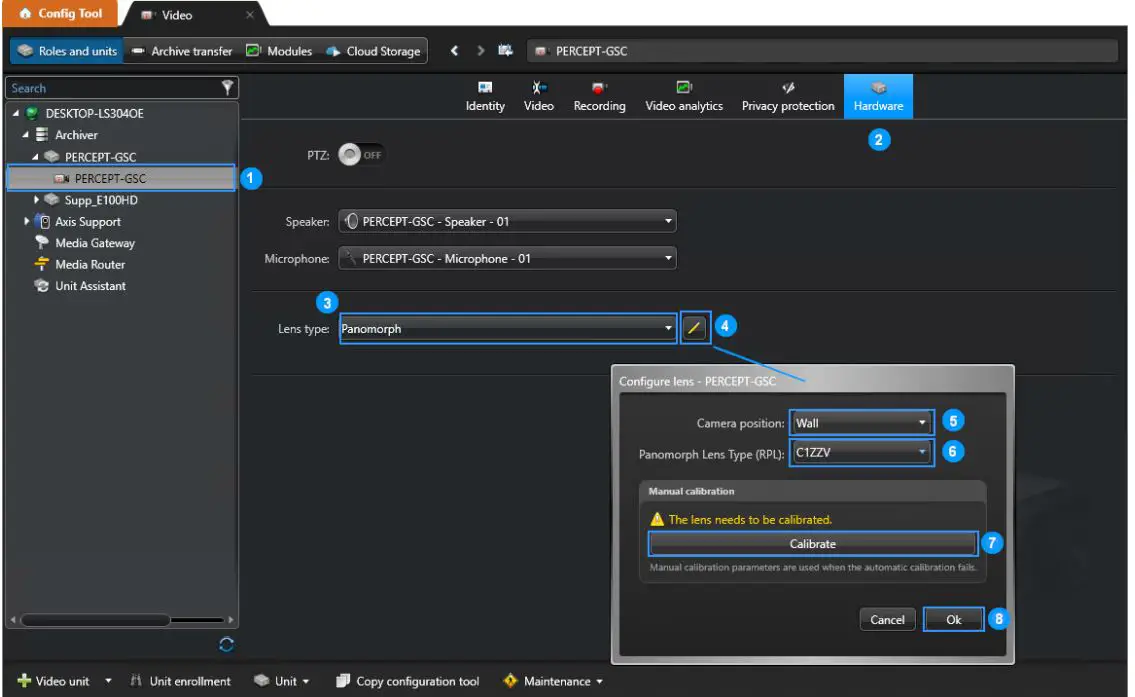This screenshot has width=1135, height=697.
Task: Open the Video analytics tab
Action: [684, 96]
